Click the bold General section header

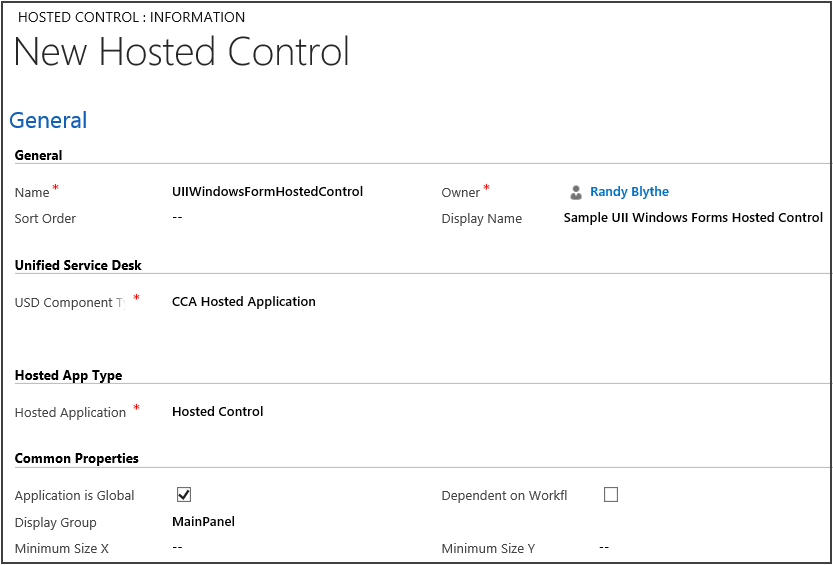coord(38,155)
